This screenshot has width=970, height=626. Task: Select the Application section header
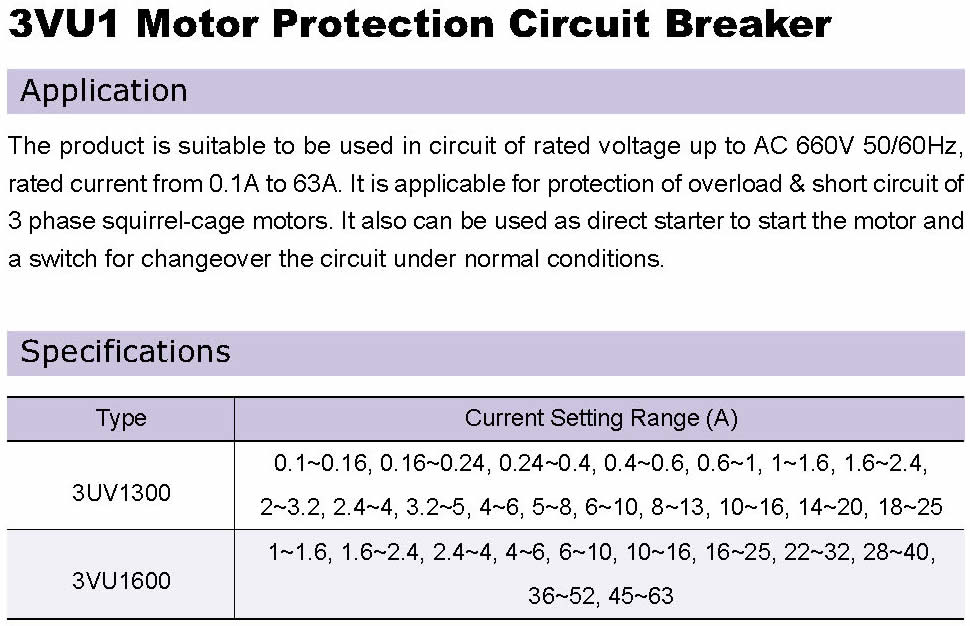coord(486,91)
